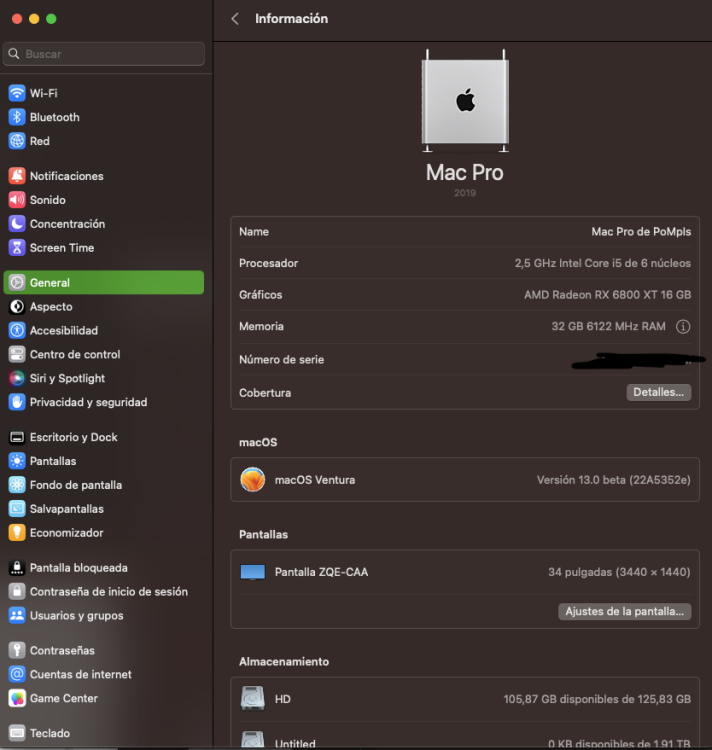Select Fondo de pantalla icon

tap(17, 485)
